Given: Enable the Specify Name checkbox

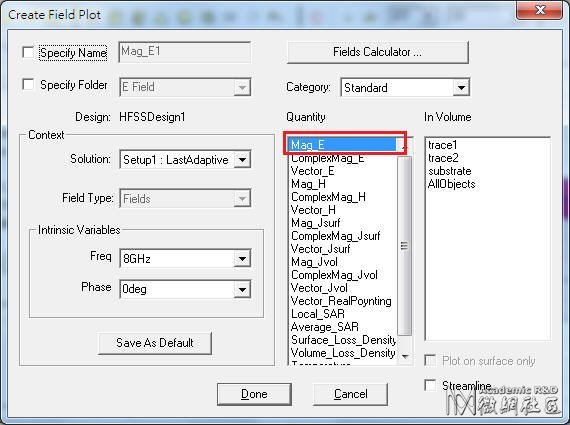Looking at the screenshot, I should point(28,52).
